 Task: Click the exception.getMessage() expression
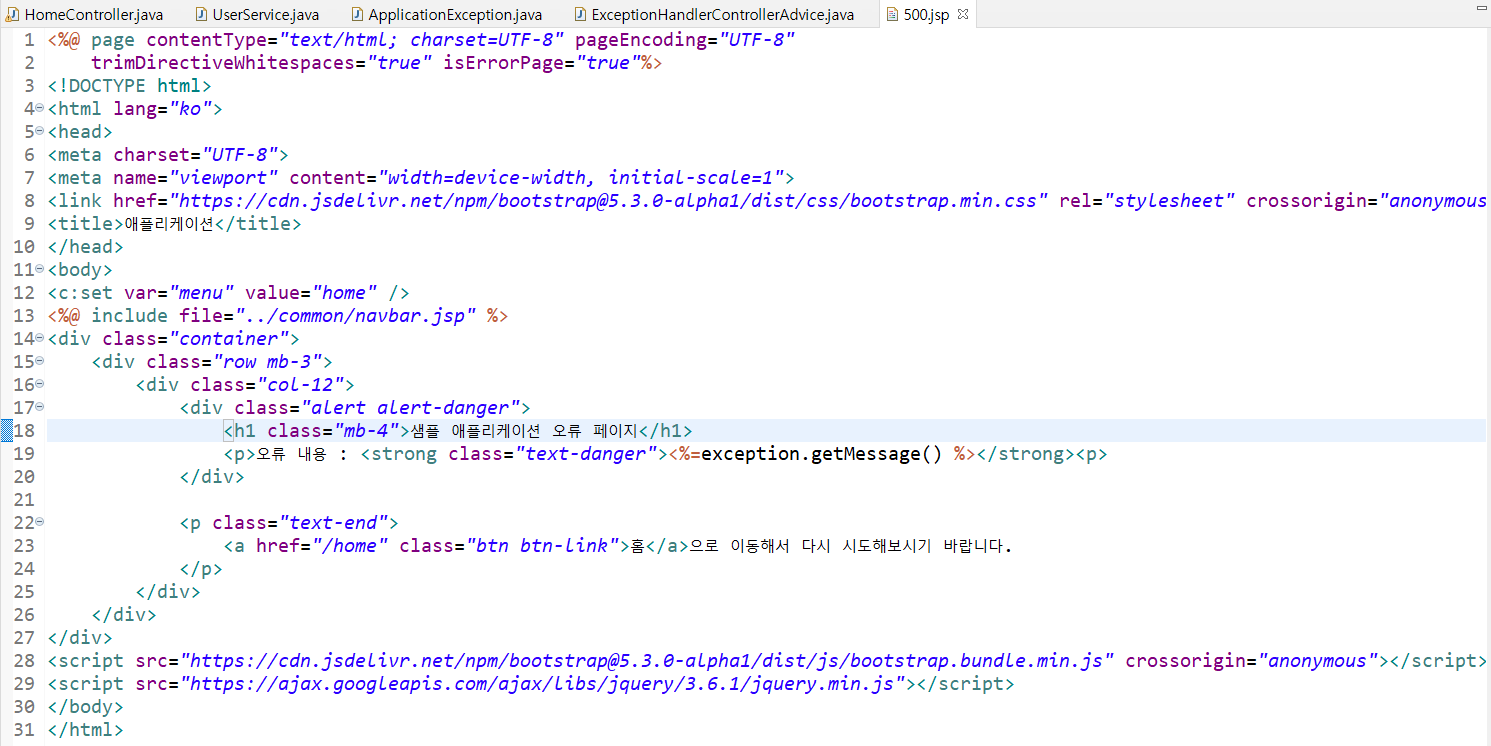821,454
